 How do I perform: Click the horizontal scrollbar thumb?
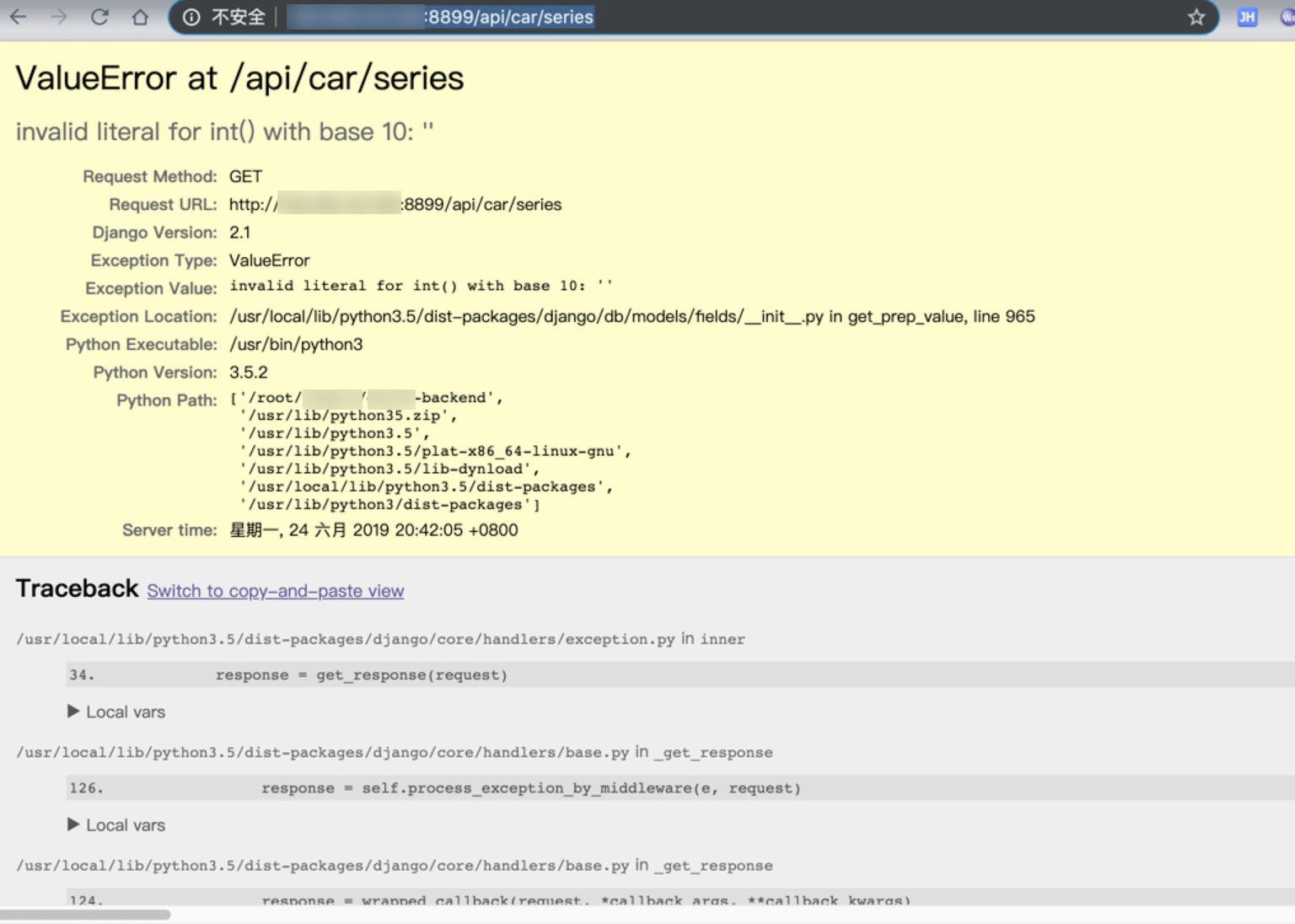pyautogui.click(x=85, y=915)
